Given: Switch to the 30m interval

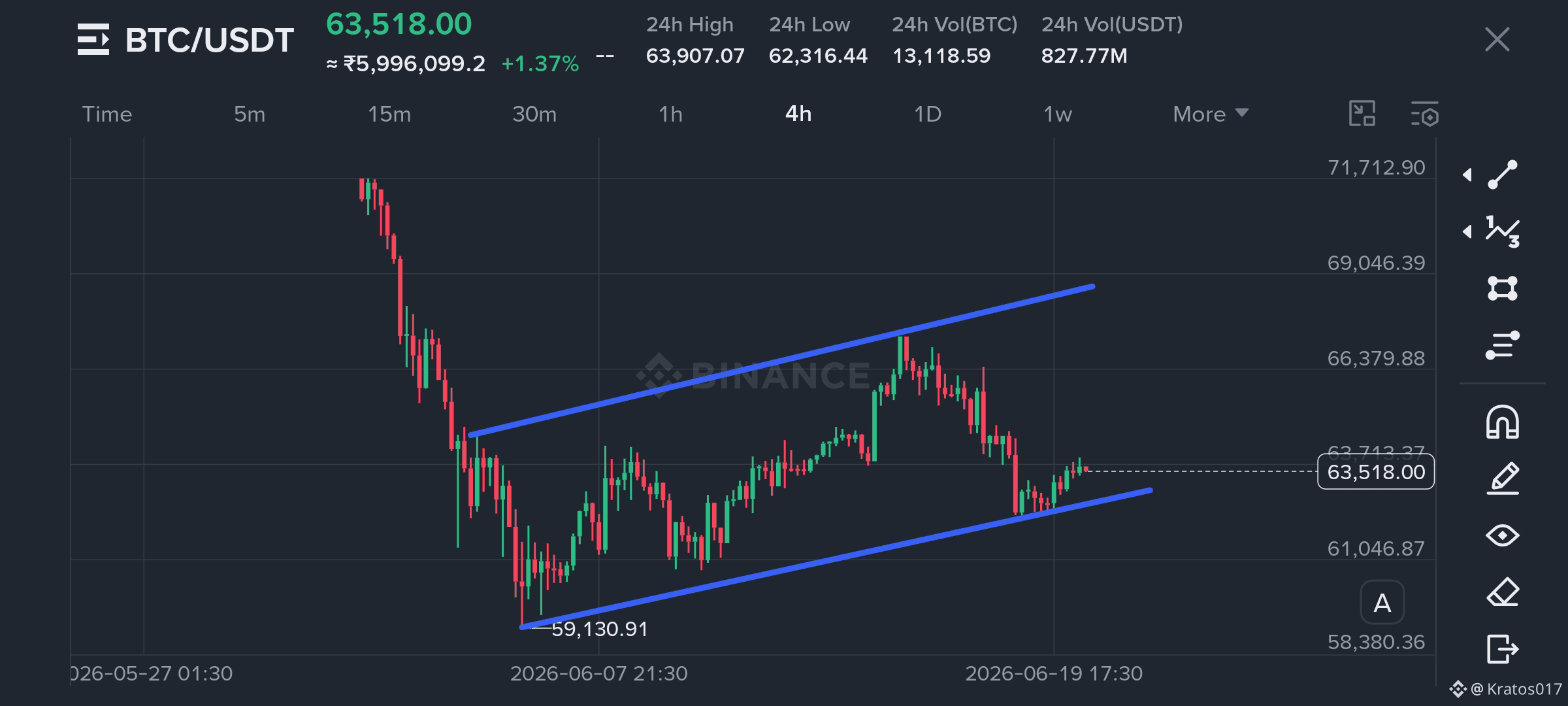Looking at the screenshot, I should [534, 114].
